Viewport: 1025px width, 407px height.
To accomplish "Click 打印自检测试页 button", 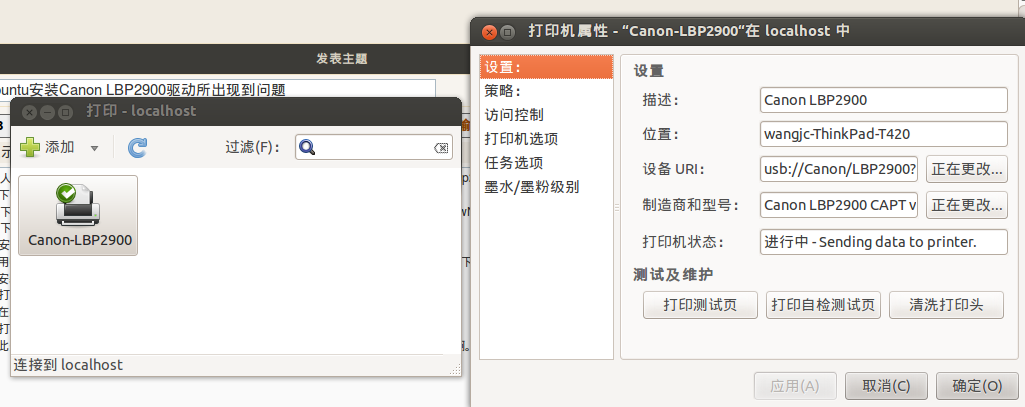I will tap(823, 305).
